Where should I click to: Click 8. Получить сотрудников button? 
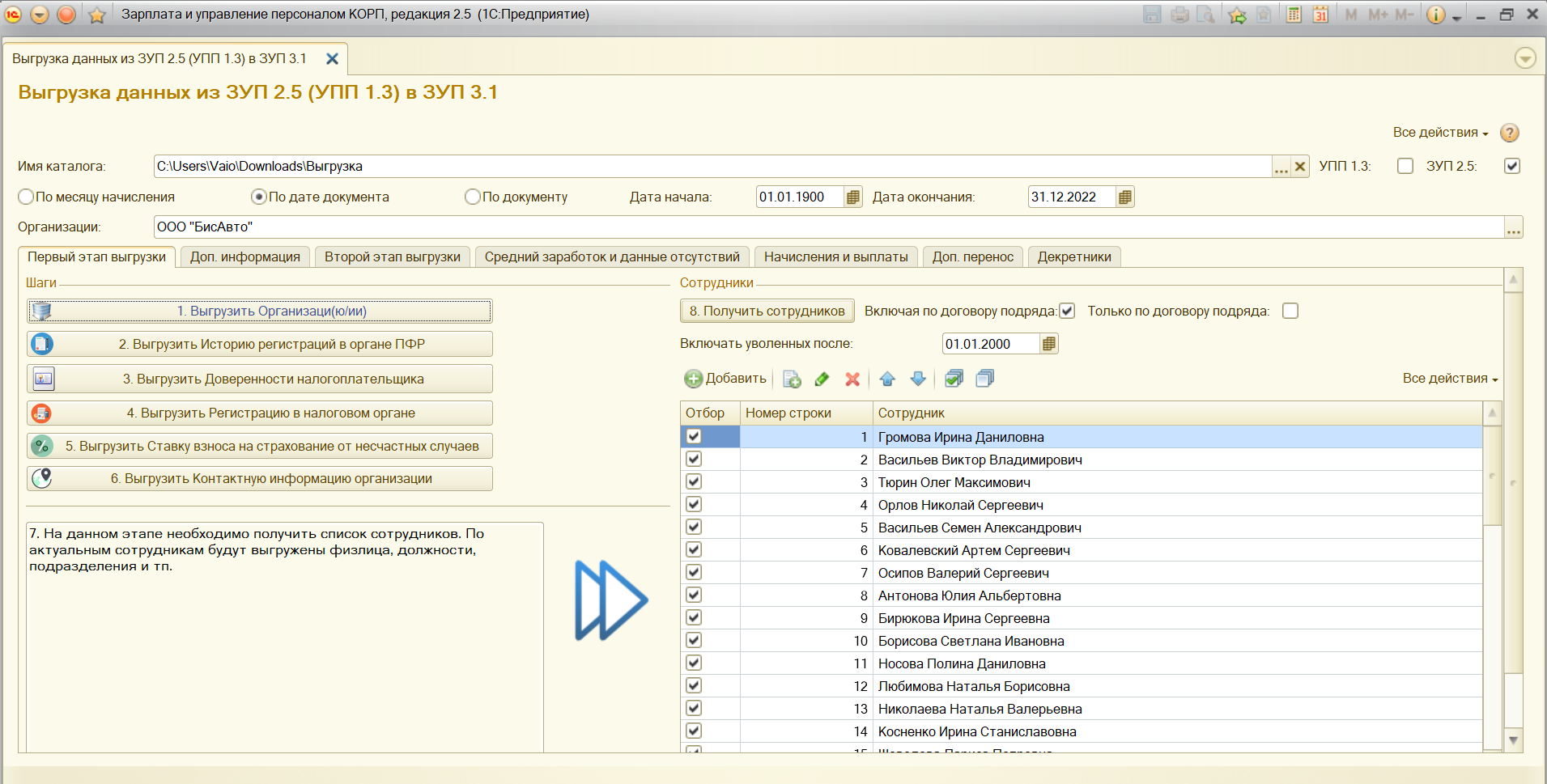[x=767, y=311]
